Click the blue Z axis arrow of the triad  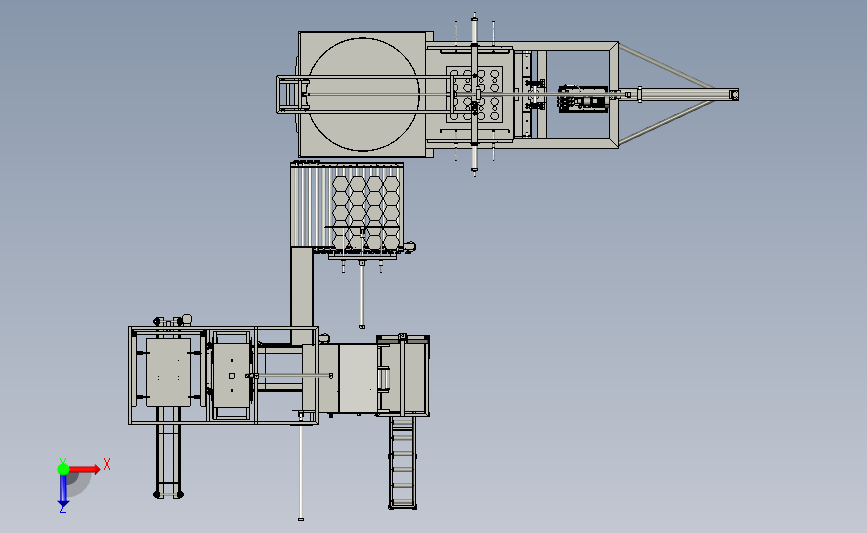coord(63,490)
